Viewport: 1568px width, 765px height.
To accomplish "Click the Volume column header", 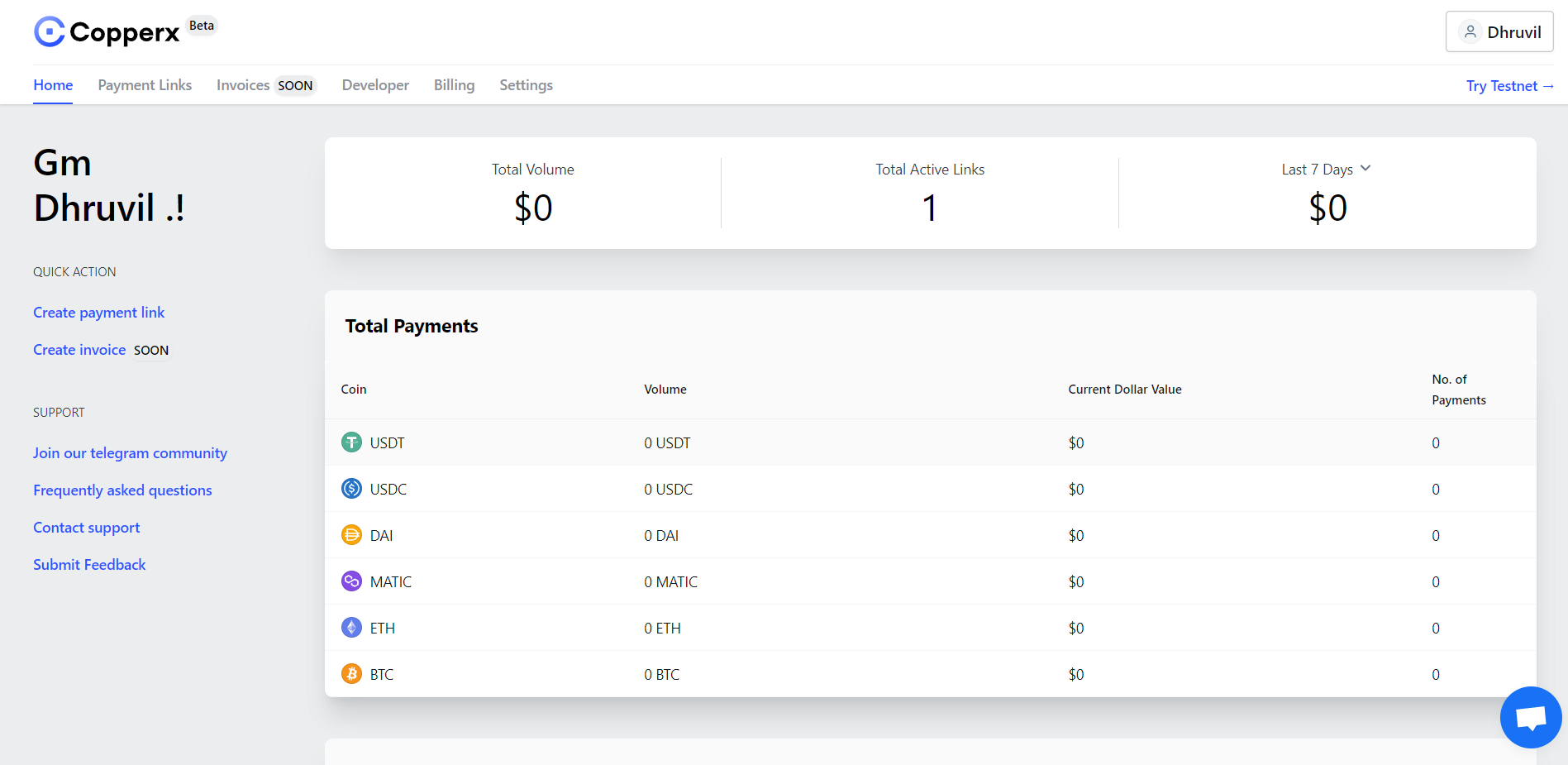I will coord(665,390).
